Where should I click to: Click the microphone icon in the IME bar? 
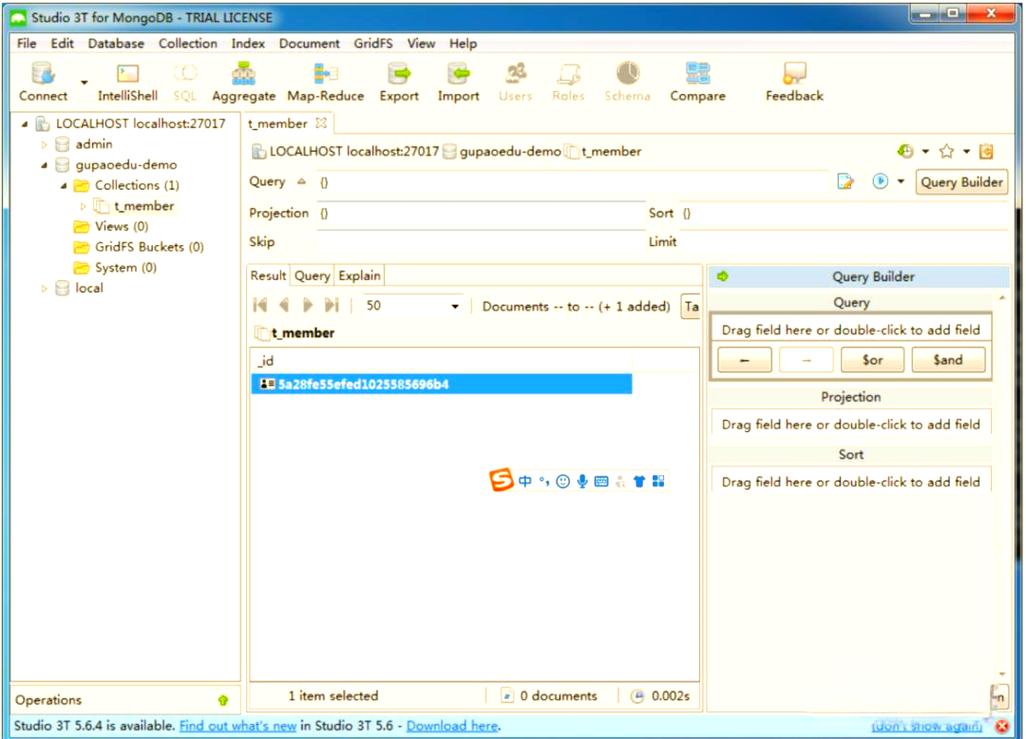click(x=582, y=482)
